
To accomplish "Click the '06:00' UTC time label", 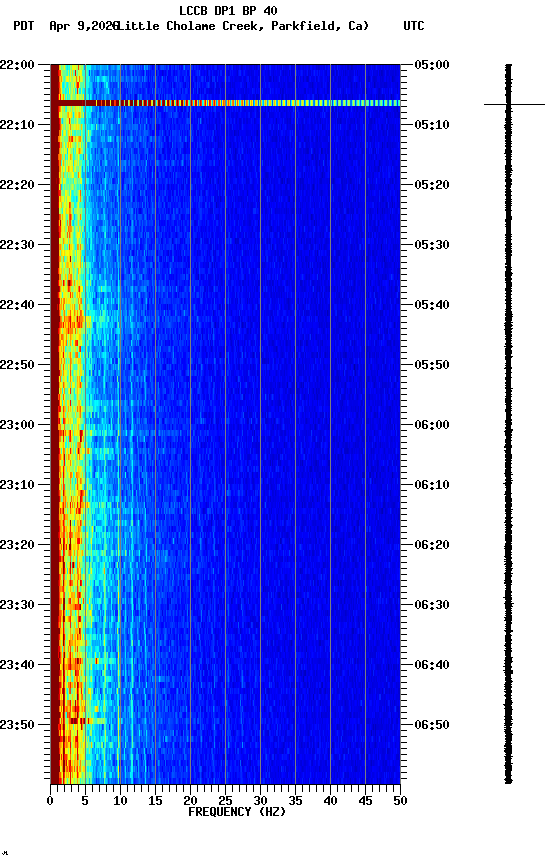I will [432, 425].
